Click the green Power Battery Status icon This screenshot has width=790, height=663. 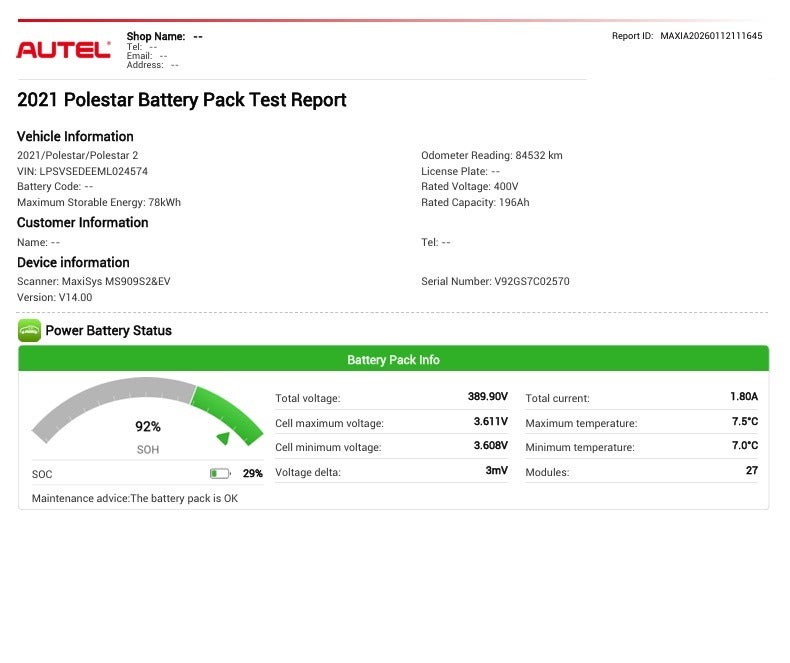tap(29, 331)
